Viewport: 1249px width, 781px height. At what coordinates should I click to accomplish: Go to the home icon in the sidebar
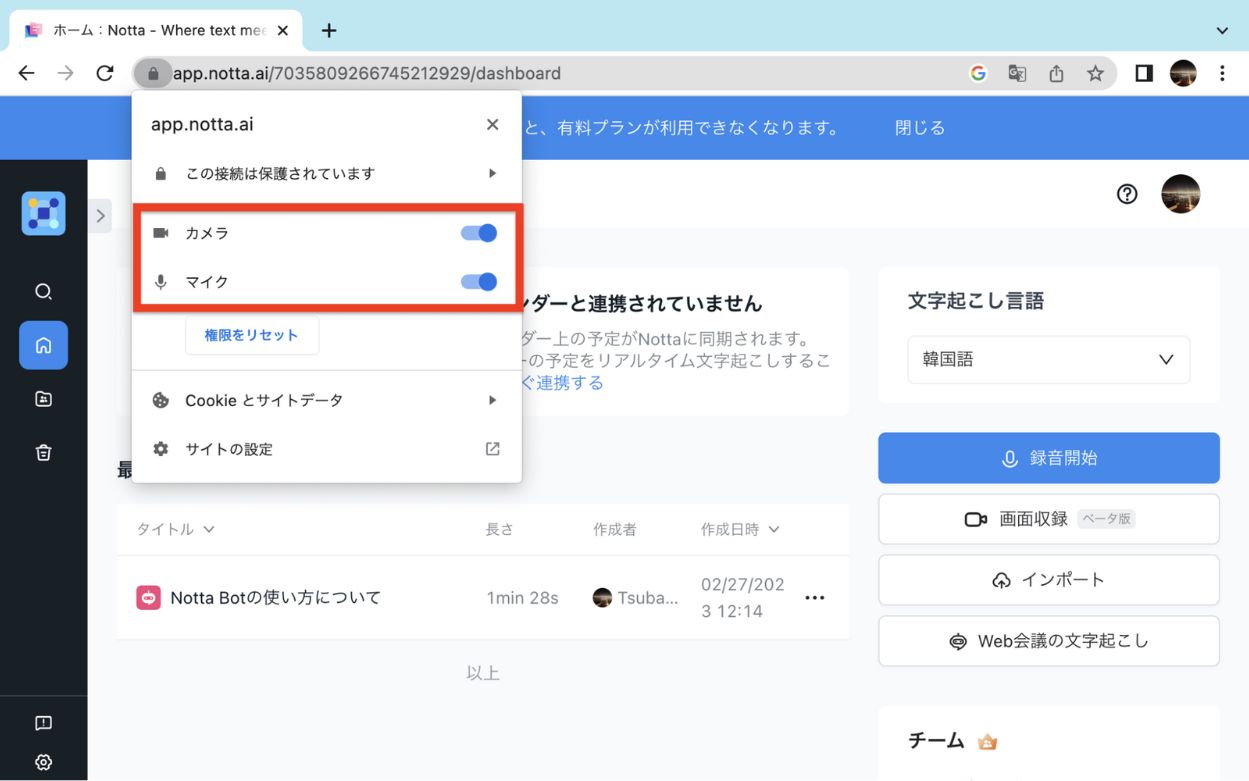pyautogui.click(x=43, y=345)
